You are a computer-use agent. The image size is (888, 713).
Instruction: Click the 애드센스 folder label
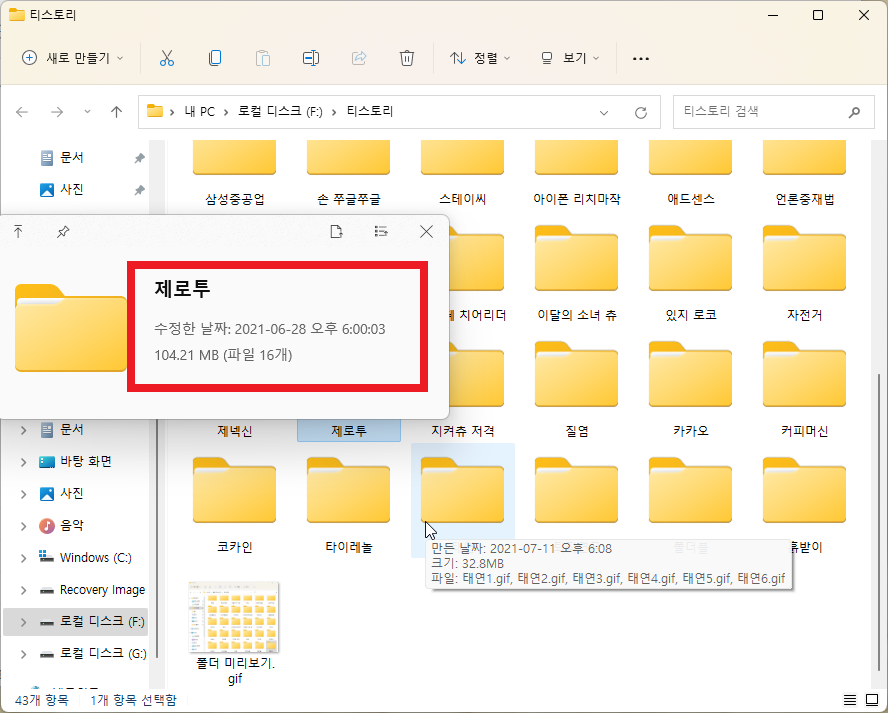[x=690, y=199]
